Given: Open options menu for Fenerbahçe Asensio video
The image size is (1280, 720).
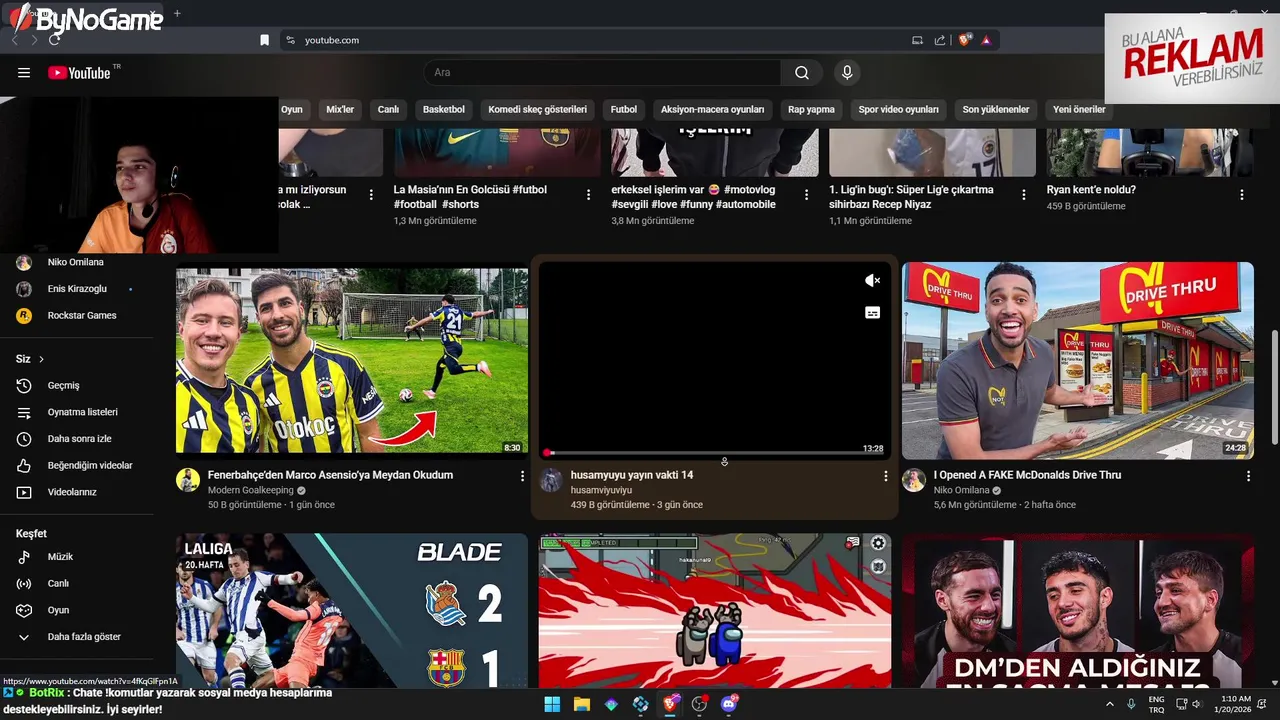Looking at the screenshot, I should tap(522, 476).
